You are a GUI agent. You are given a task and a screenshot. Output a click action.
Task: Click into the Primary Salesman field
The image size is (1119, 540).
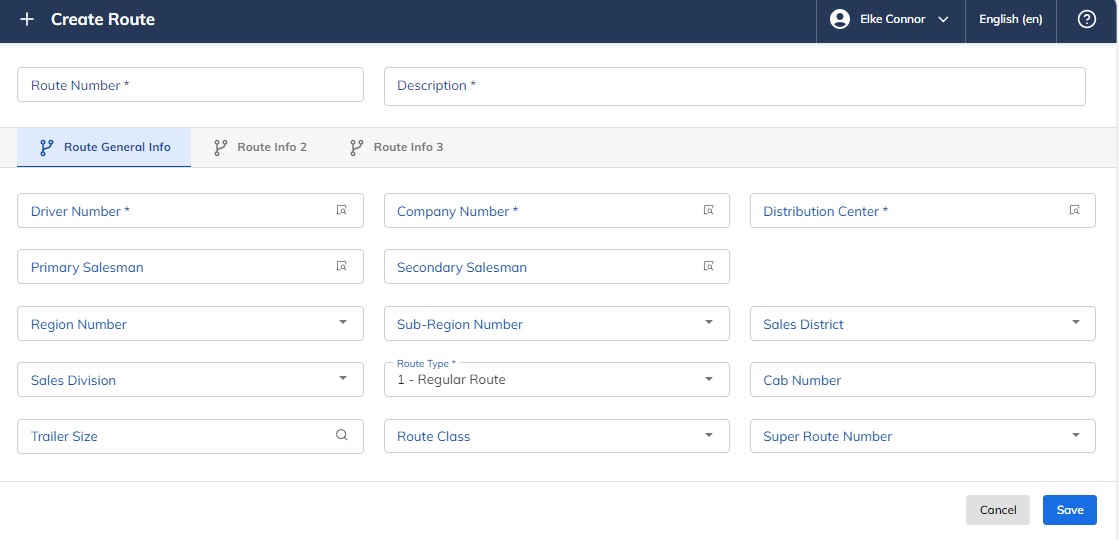tap(191, 267)
